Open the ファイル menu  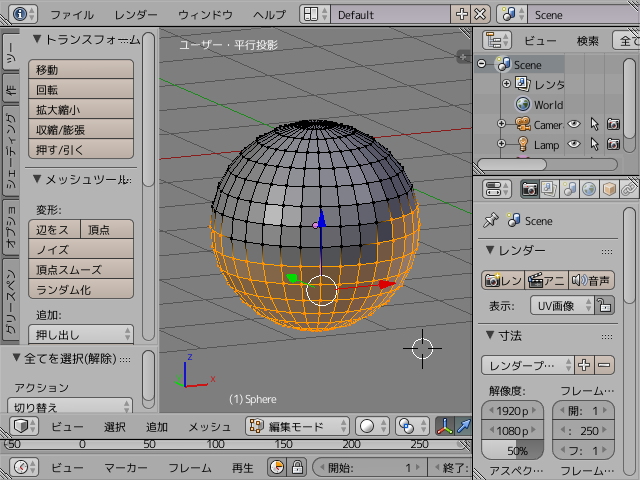click(x=72, y=15)
